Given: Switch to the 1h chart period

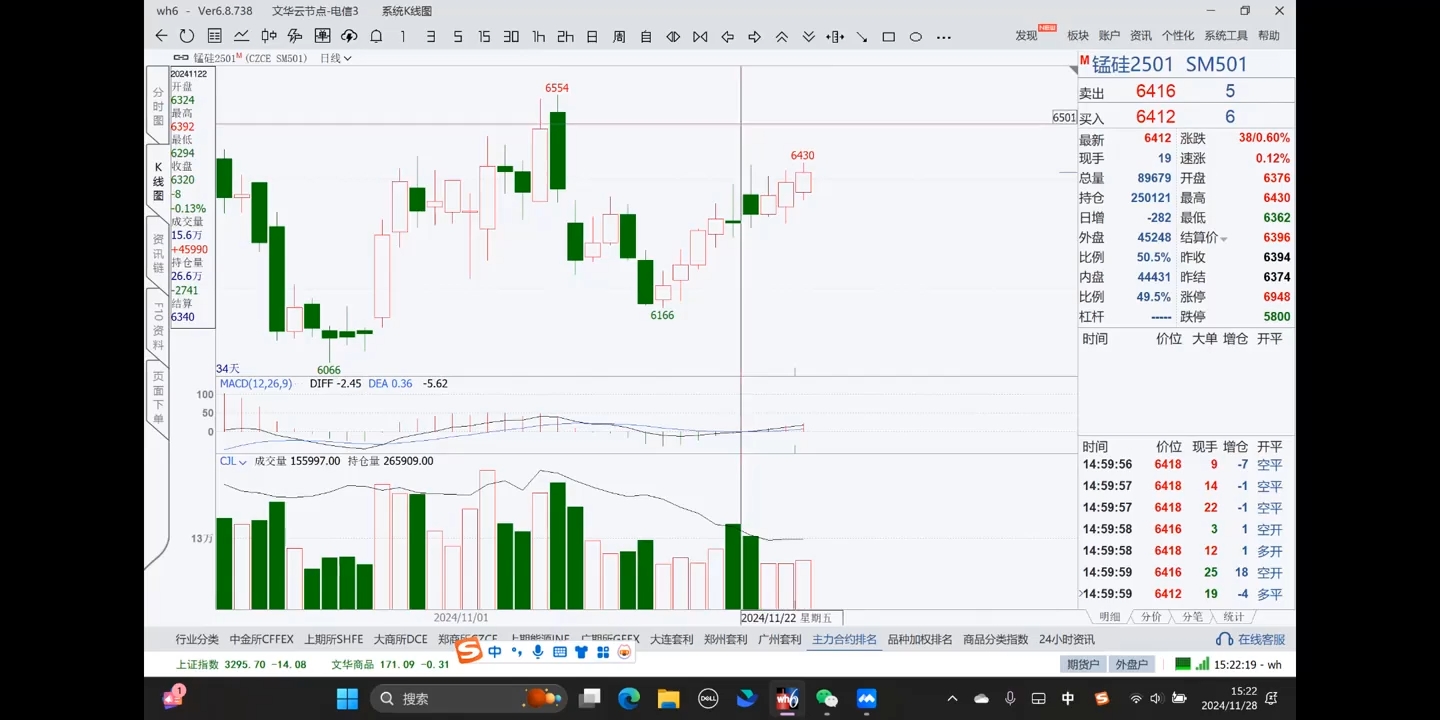Looking at the screenshot, I should click(x=538, y=37).
